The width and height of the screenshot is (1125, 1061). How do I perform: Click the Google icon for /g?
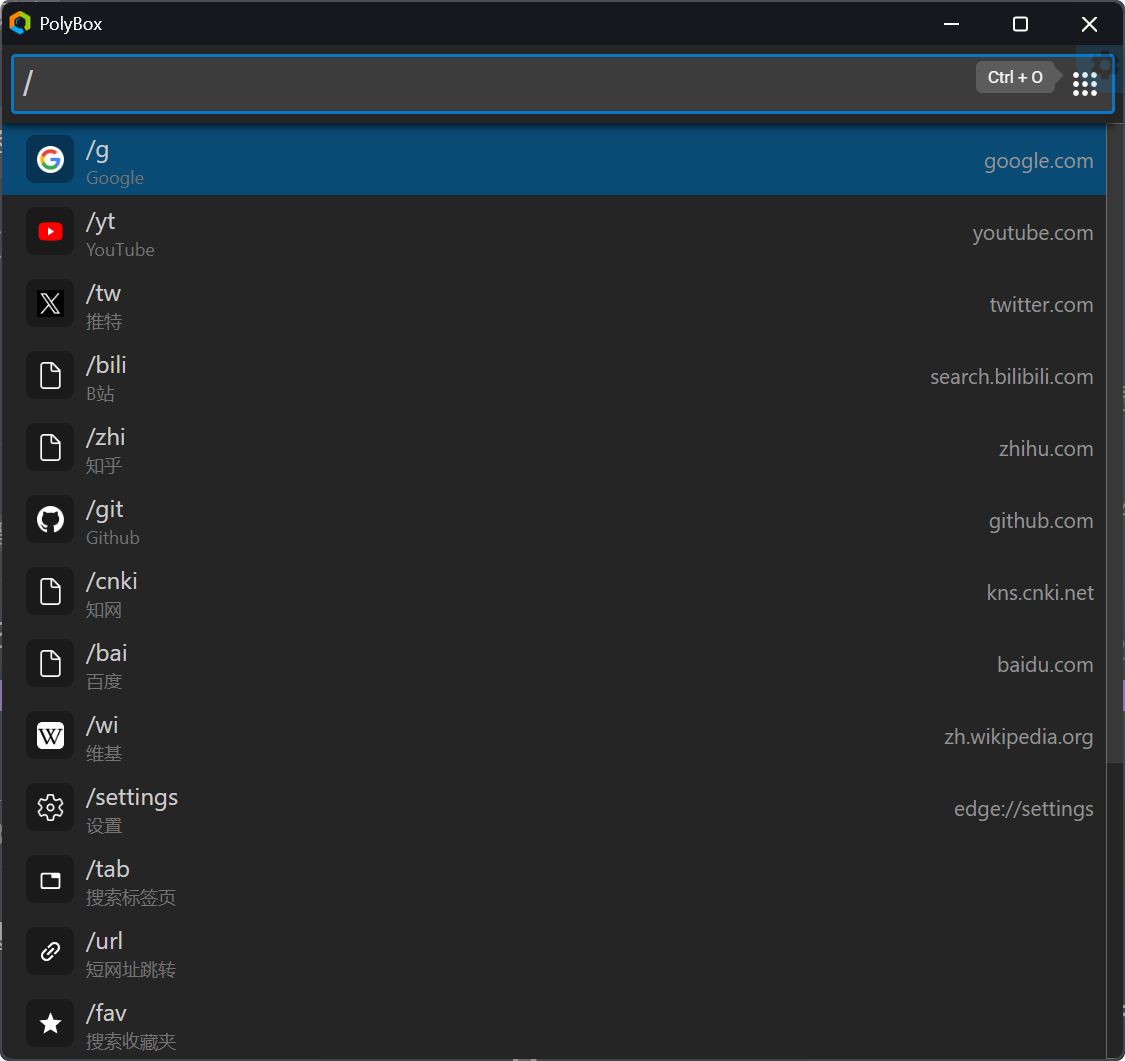50,159
